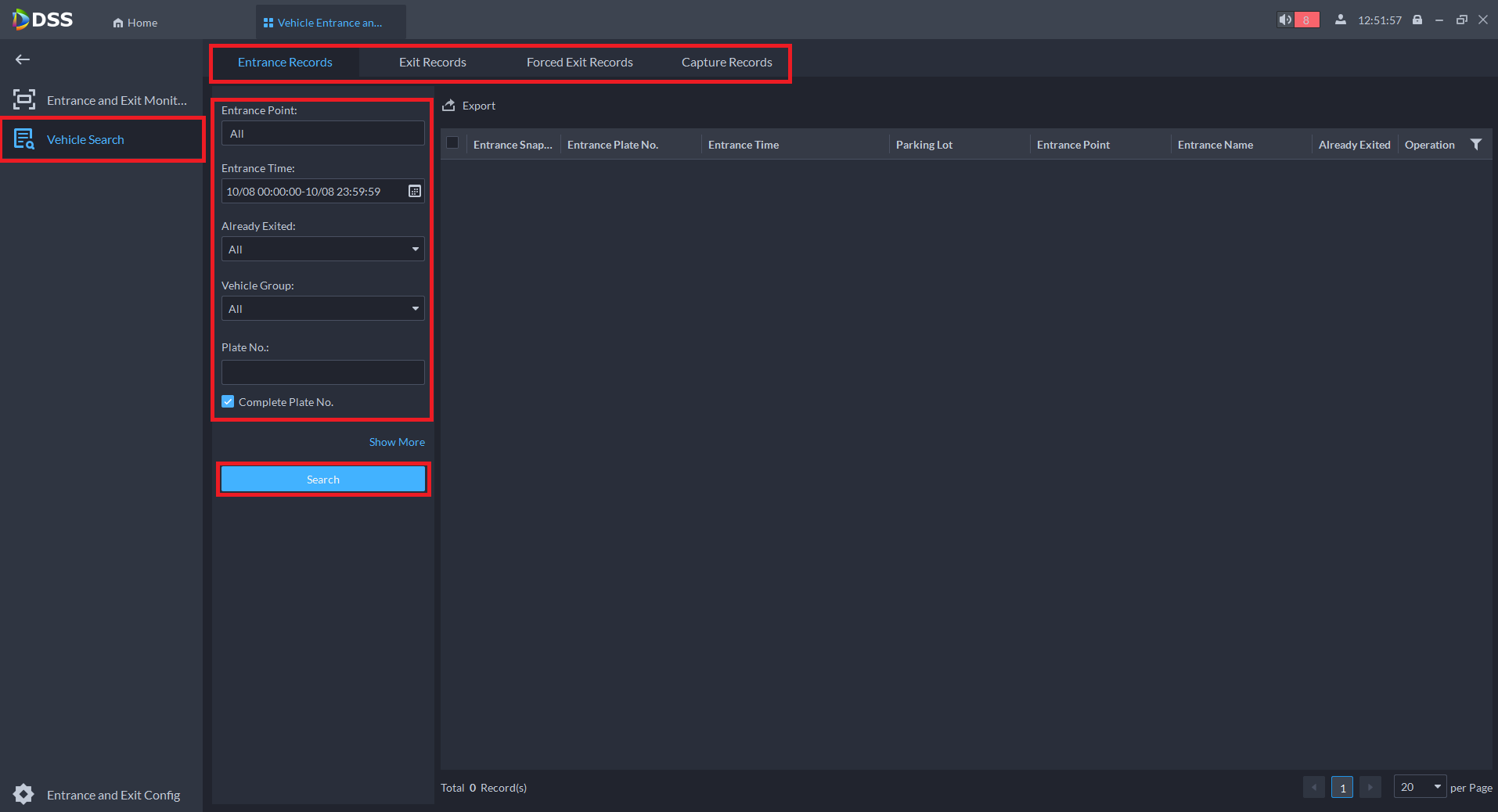Switch to Capture Records tab
This screenshot has height=812, width=1498.
[x=726, y=63]
